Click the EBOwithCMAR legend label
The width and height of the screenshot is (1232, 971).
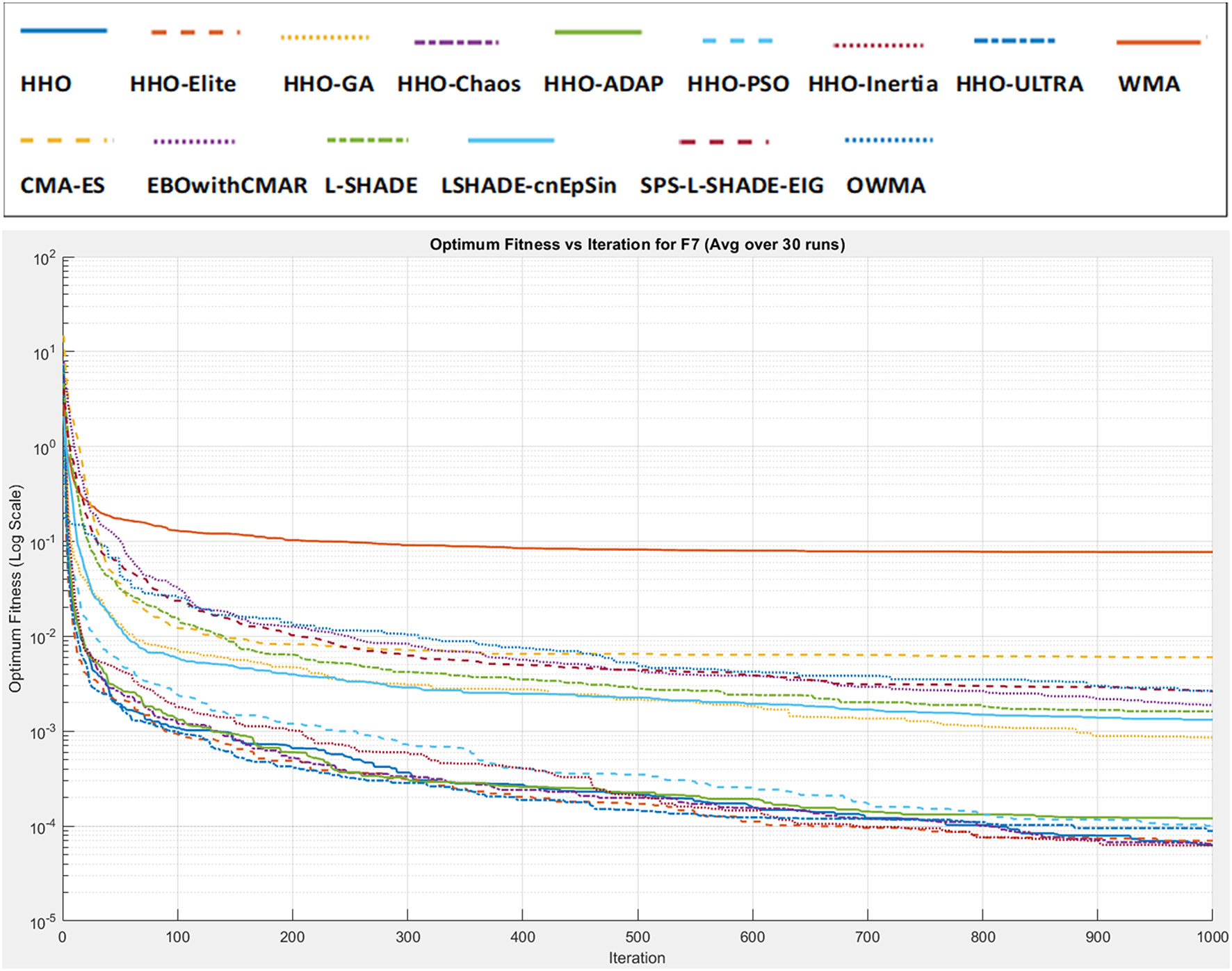pos(227,186)
